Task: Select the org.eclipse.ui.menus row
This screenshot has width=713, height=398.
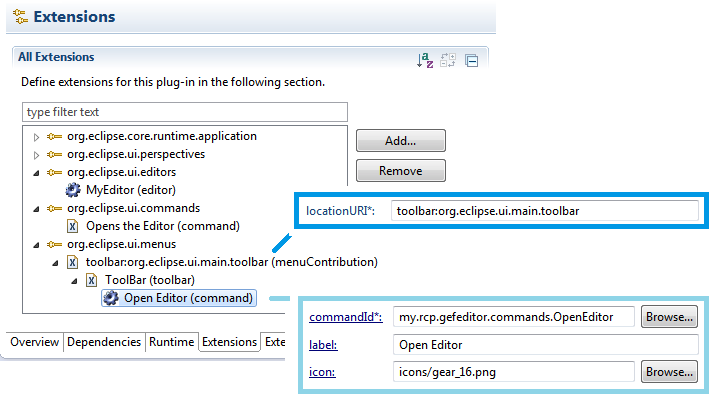Action: click(121, 244)
